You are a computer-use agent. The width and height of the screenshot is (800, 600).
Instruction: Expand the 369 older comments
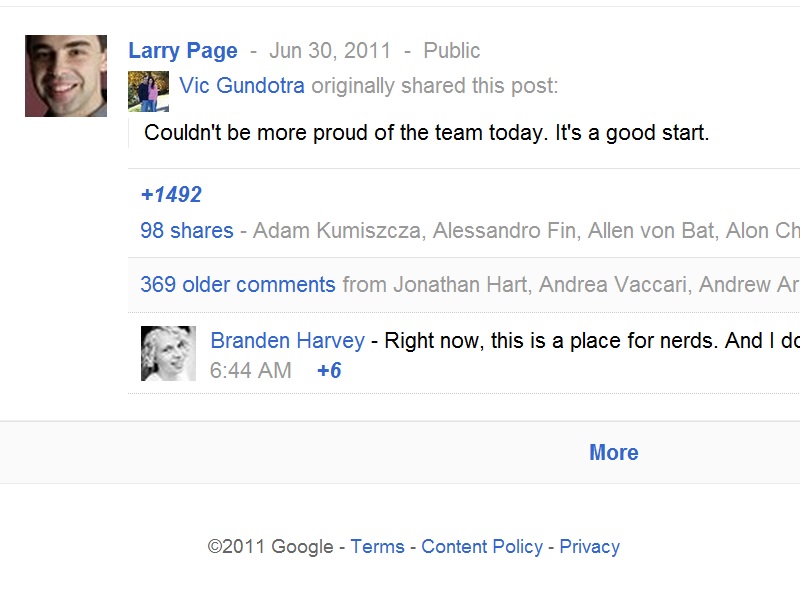point(238,285)
